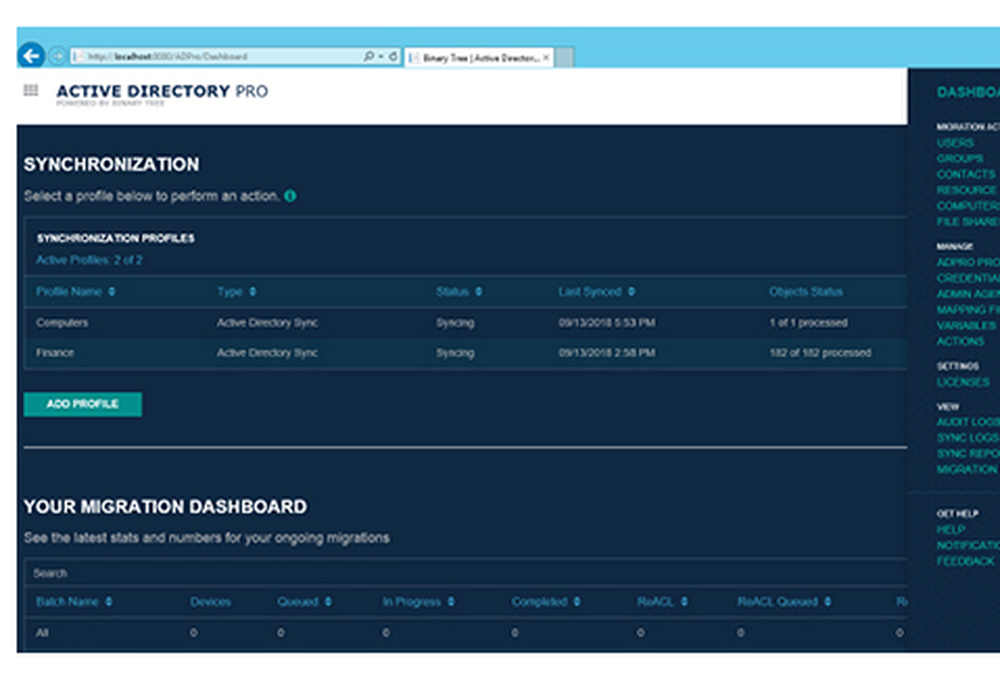Open Help link under Get Help
The height and width of the screenshot is (688, 1000).
coord(950,529)
